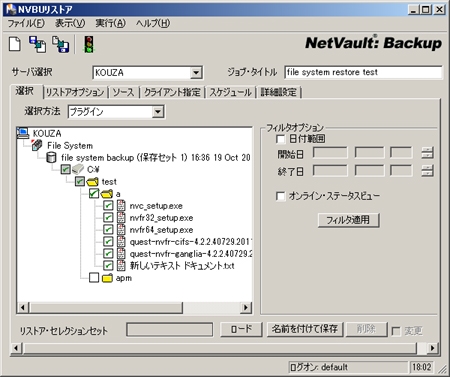Click file icon beside quest-nvfr-ganglia file
Viewport: 450px width, 377px height.
[121, 254]
